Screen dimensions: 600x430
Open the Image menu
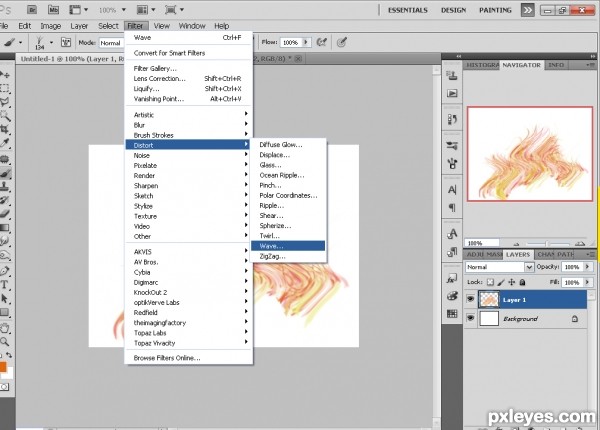click(x=51, y=26)
